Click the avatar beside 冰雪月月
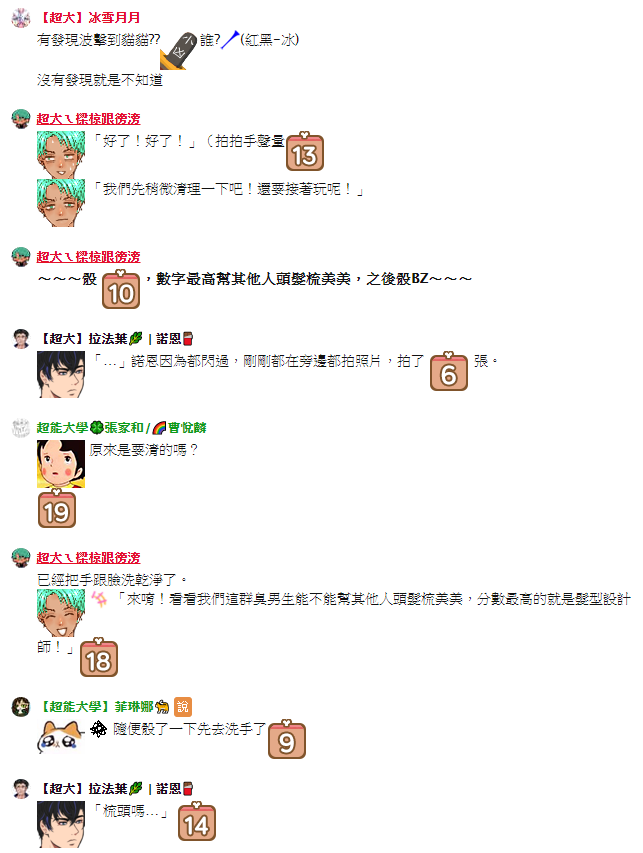This screenshot has width=643, height=853. [21, 18]
